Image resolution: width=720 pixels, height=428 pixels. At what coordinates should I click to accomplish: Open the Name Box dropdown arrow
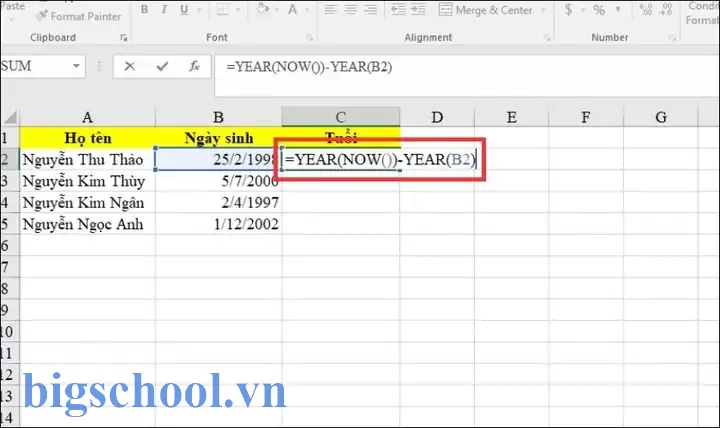[76, 67]
